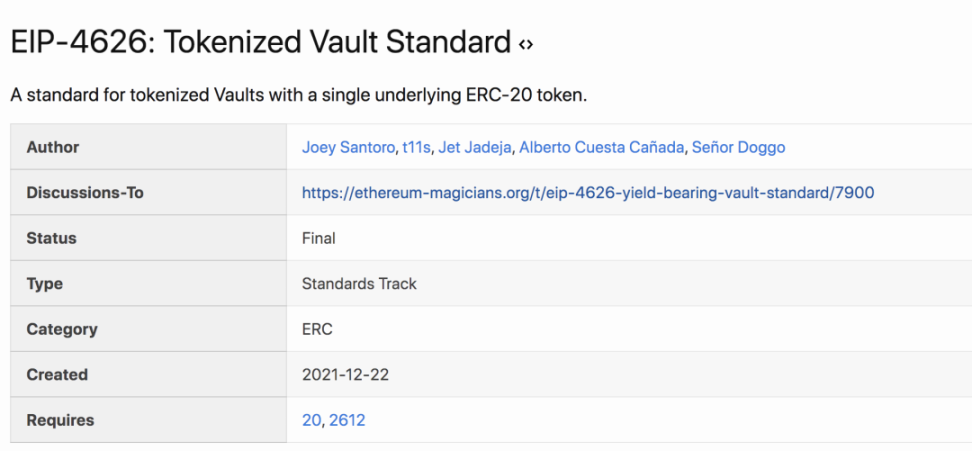This screenshot has height=451, width=972.
Task: Open author Joey Santoro's link
Action: (x=348, y=147)
